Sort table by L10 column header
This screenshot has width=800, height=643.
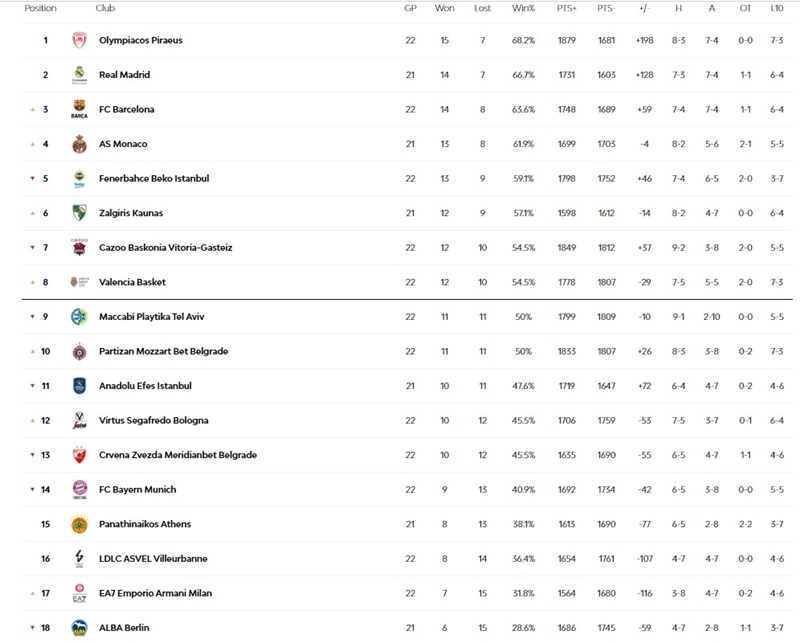point(777,8)
